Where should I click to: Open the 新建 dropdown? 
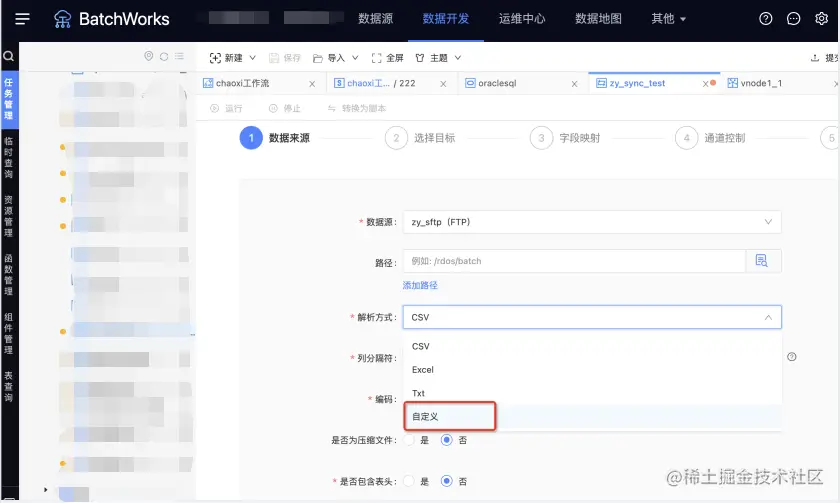tap(233, 58)
